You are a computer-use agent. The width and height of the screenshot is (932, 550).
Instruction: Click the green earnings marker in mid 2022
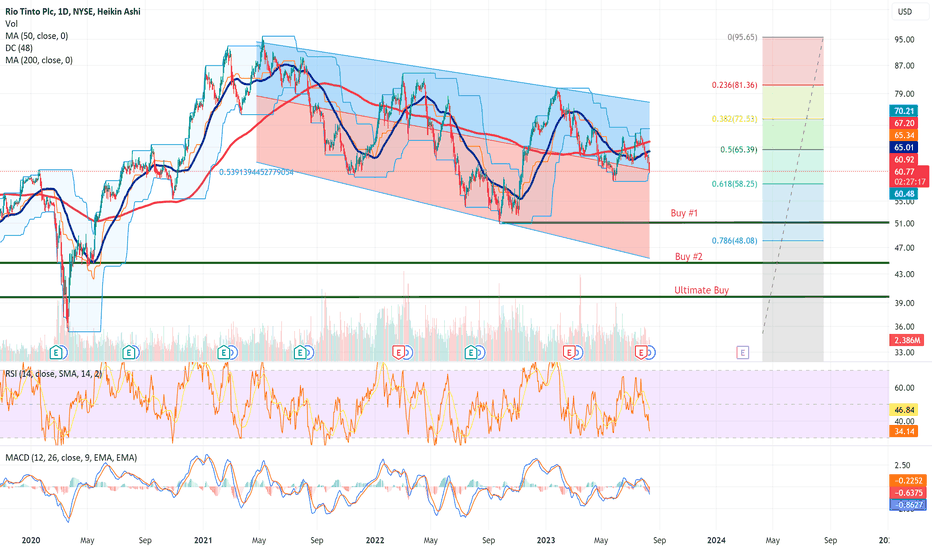click(x=471, y=353)
